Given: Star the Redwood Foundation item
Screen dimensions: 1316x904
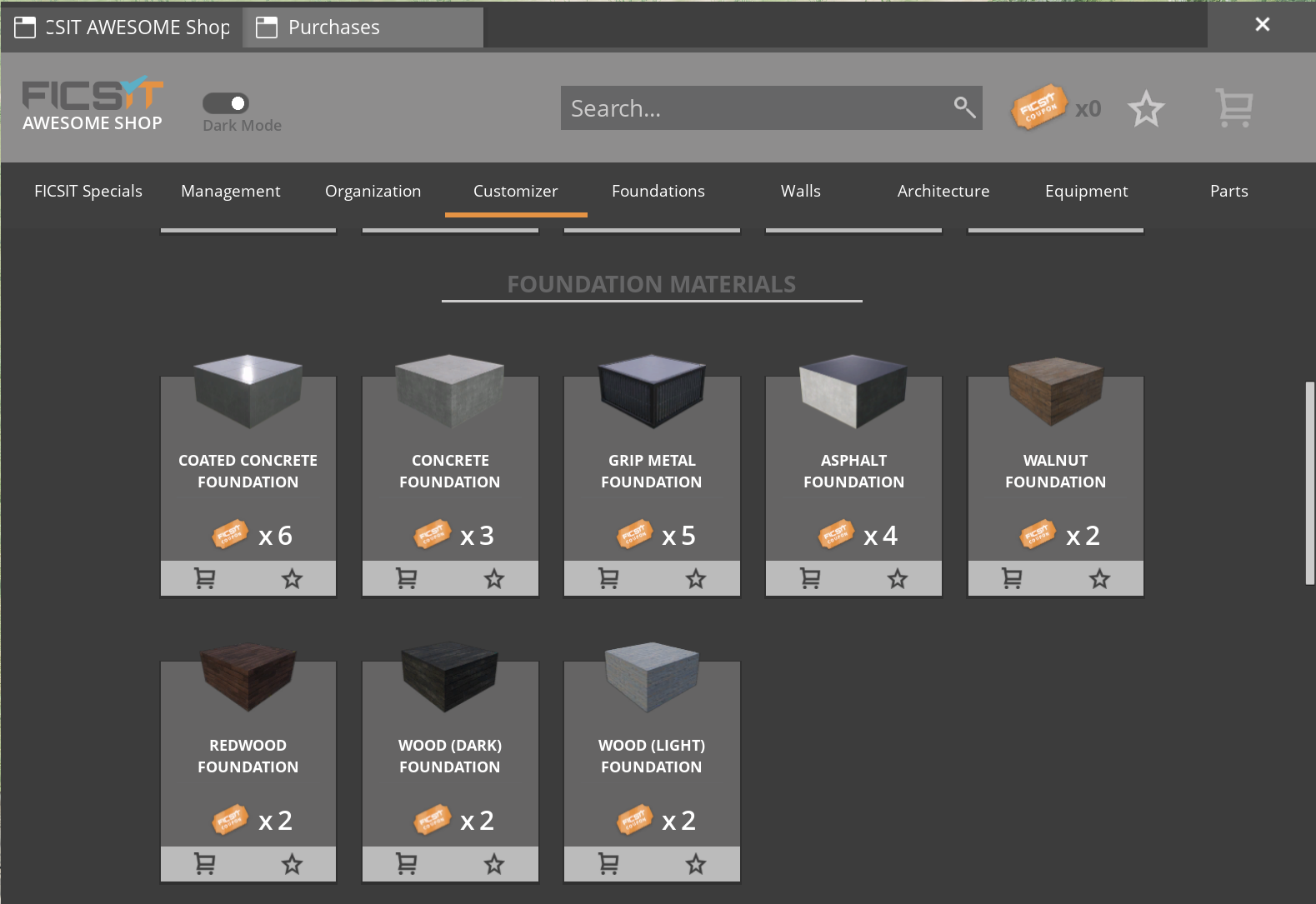Looking at the screenshot, I should click(x=292, y=864).
